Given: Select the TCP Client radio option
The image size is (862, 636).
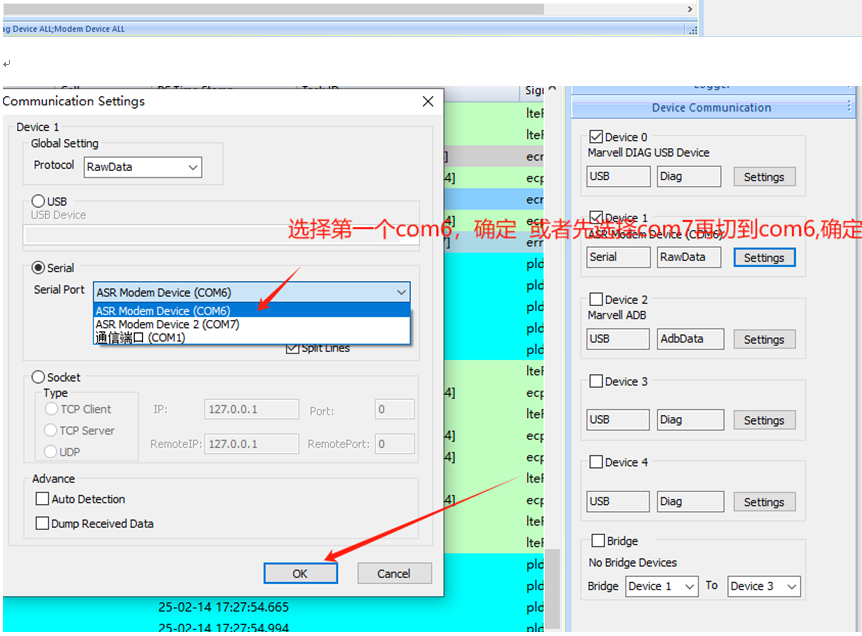Looking at the screenshot, I should coord(51,409).
